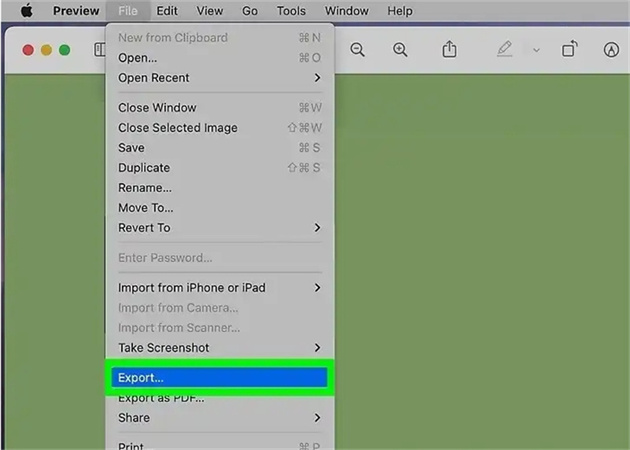Open the View menu

point(209,11)
